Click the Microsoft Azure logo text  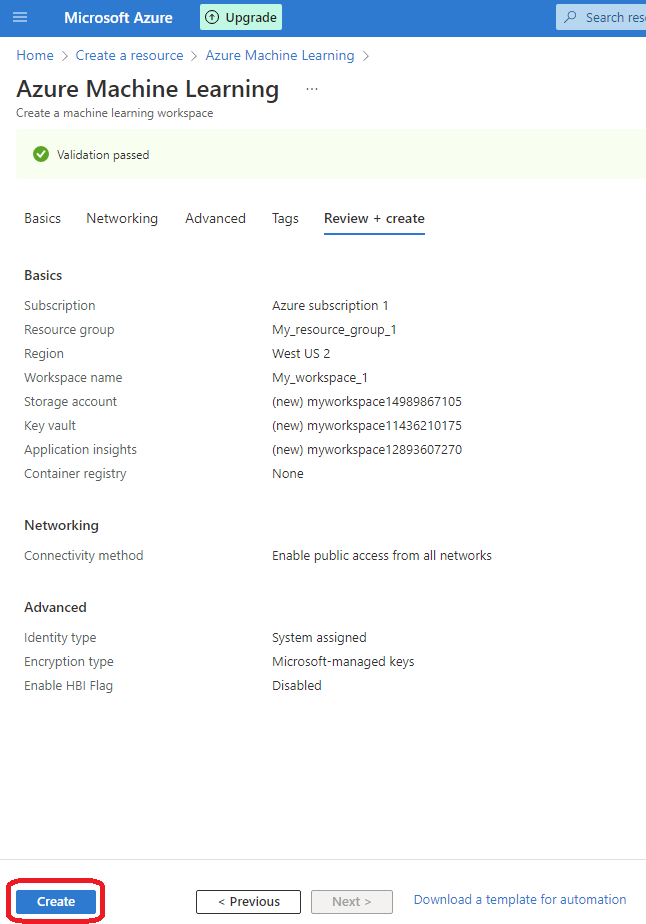118,18
